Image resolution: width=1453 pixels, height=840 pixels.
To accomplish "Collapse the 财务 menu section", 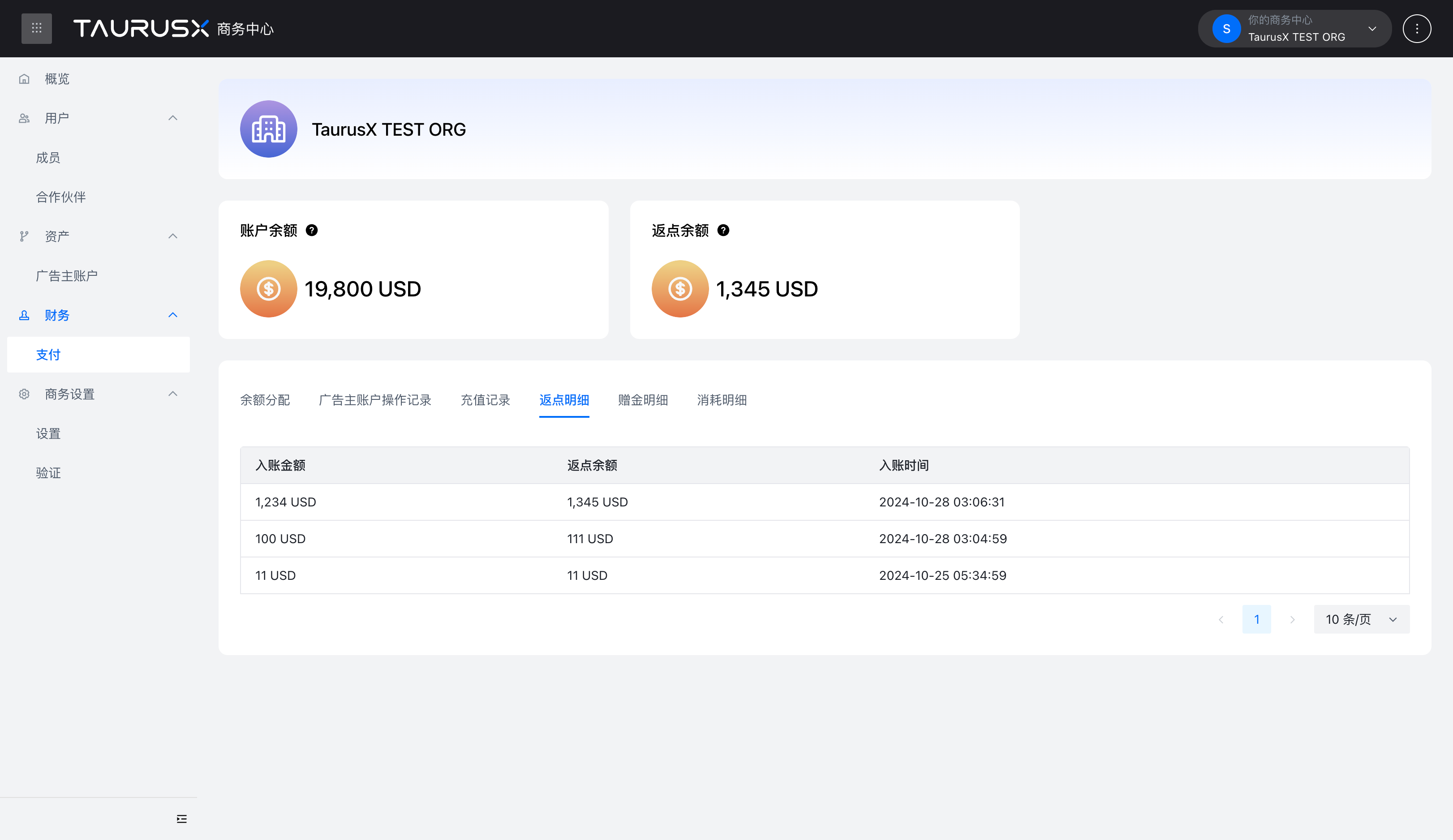I will point(172,315).
